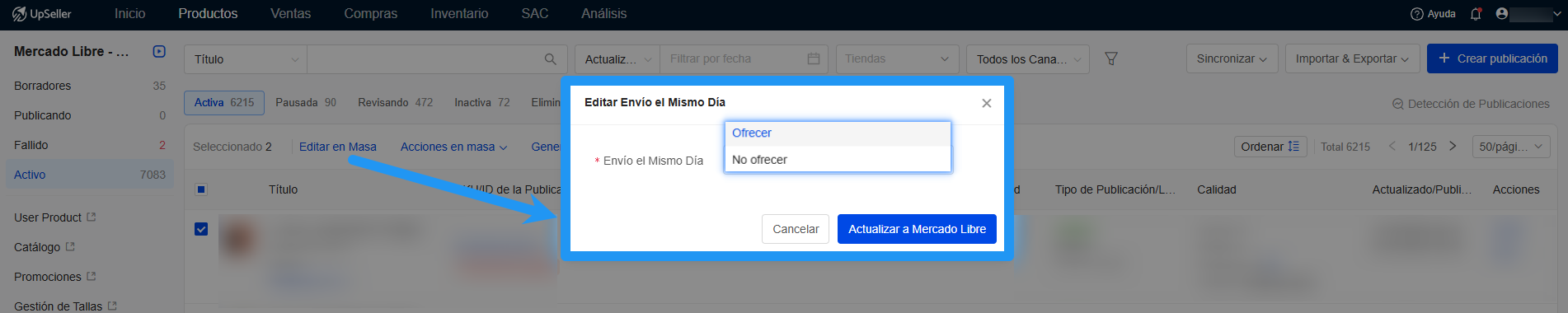The image size is (1568, 313).
Task: Switch to the Inactiva tab
Action: [482, 102]
